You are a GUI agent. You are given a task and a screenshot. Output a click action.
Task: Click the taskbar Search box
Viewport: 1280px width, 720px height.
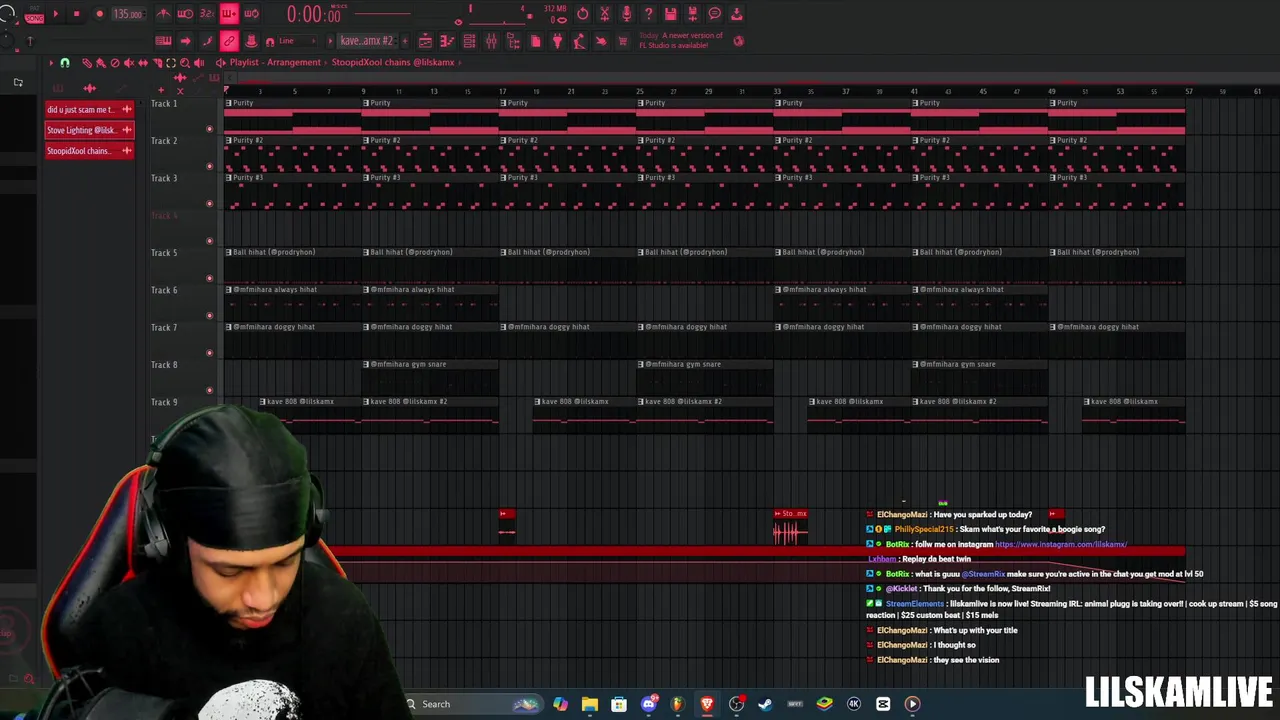475,704
